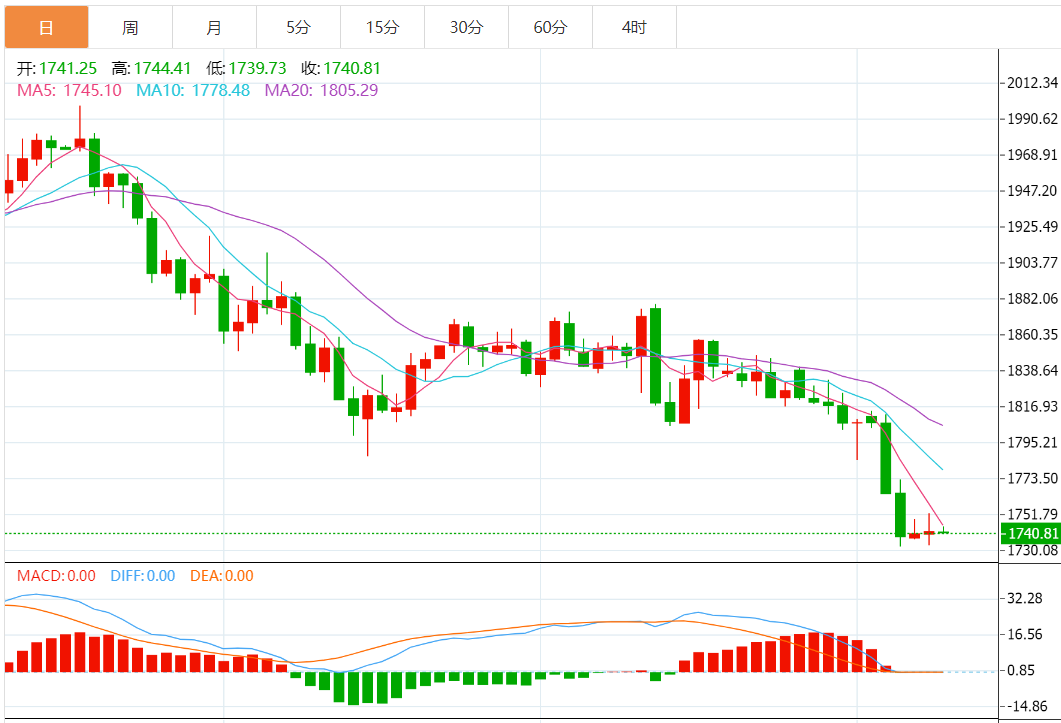Click the 高:1744.41 high price value
1061x723 pixels.
pos(152,68)
